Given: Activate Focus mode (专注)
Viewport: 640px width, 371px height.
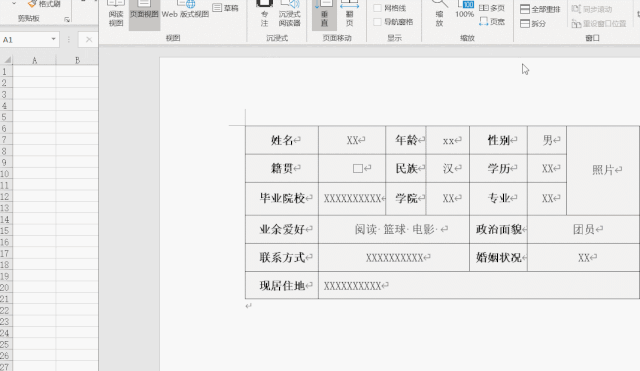Looking at the screenshot, I should point(264,13).
